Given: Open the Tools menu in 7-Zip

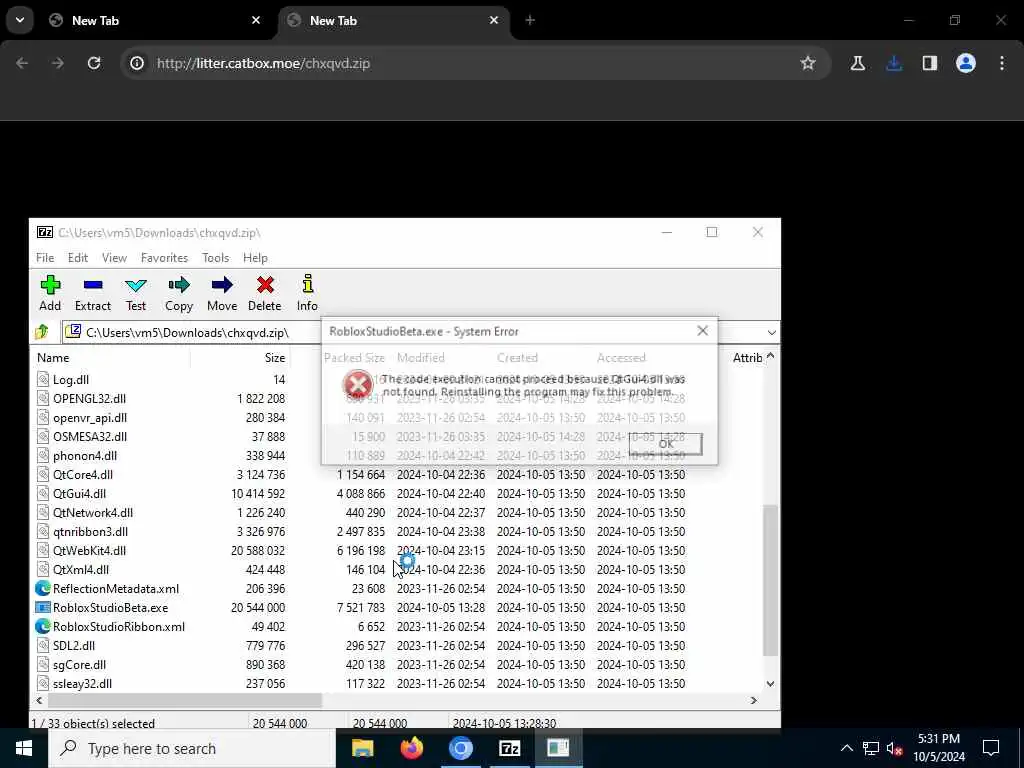Looking at the screenshot, I should tap(216, 258).
